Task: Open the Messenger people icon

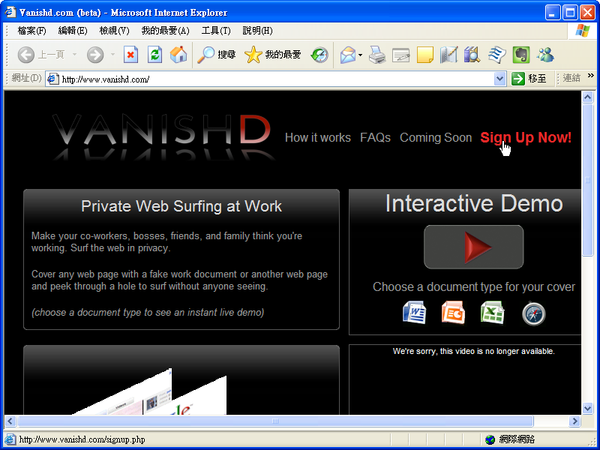Action: 545,55
